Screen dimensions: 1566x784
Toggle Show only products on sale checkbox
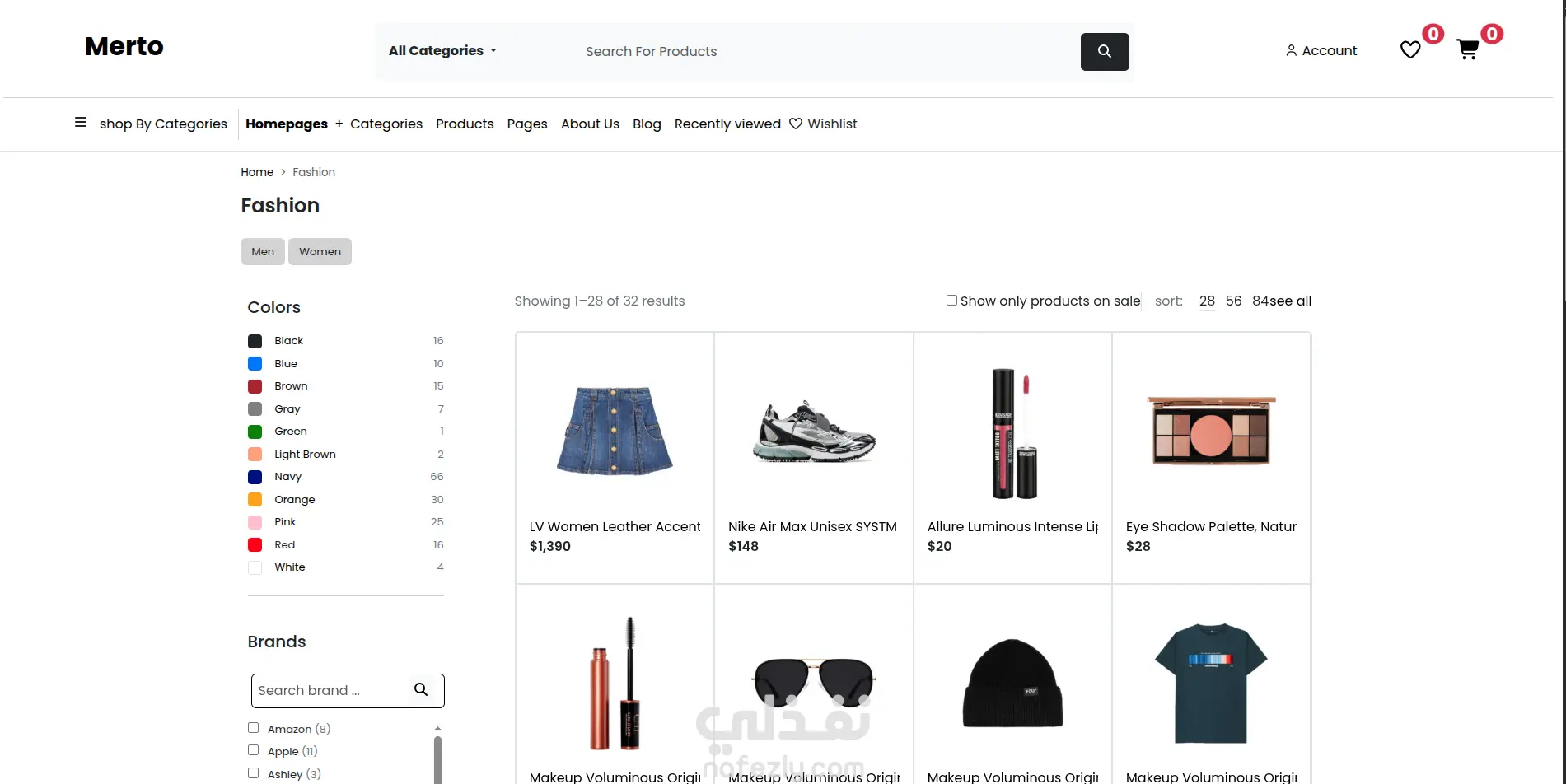(951, 301)
